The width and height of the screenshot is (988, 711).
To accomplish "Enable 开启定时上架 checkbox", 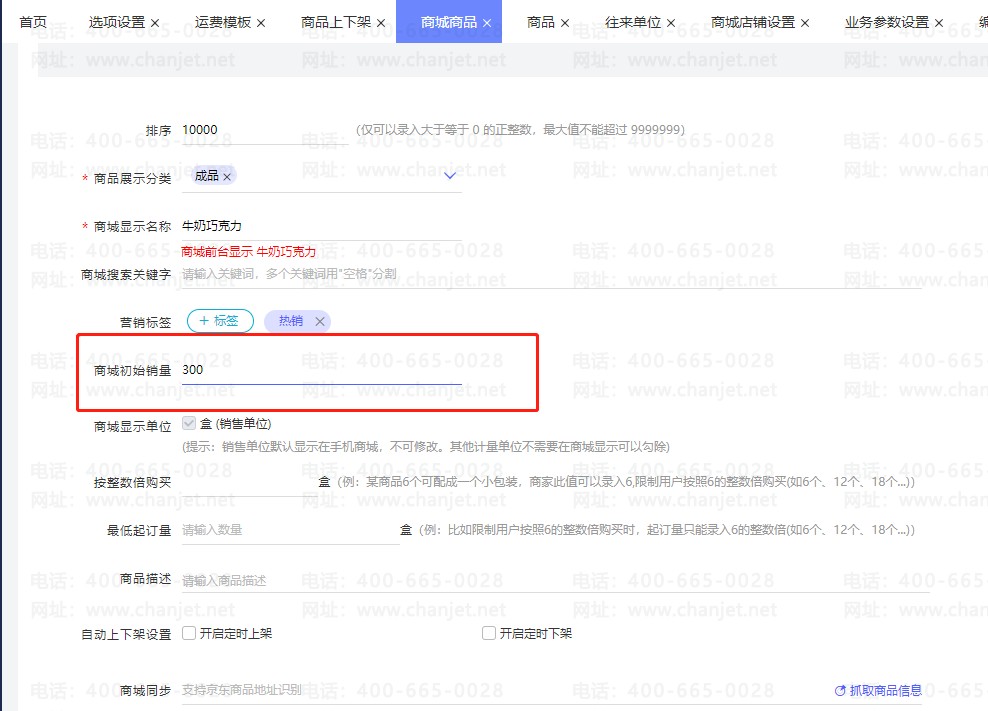I will tap(189, 633).
